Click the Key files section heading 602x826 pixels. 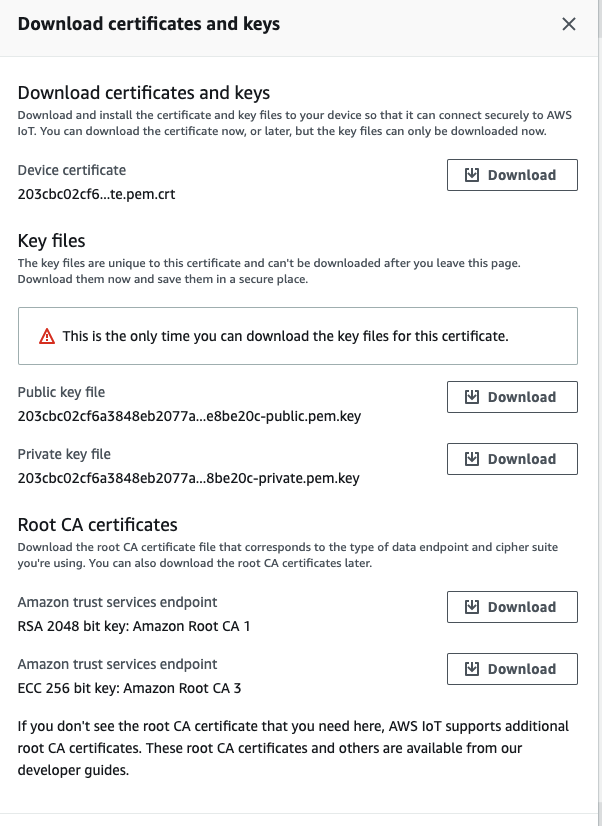pyautogui.click(x=51, y=241)
